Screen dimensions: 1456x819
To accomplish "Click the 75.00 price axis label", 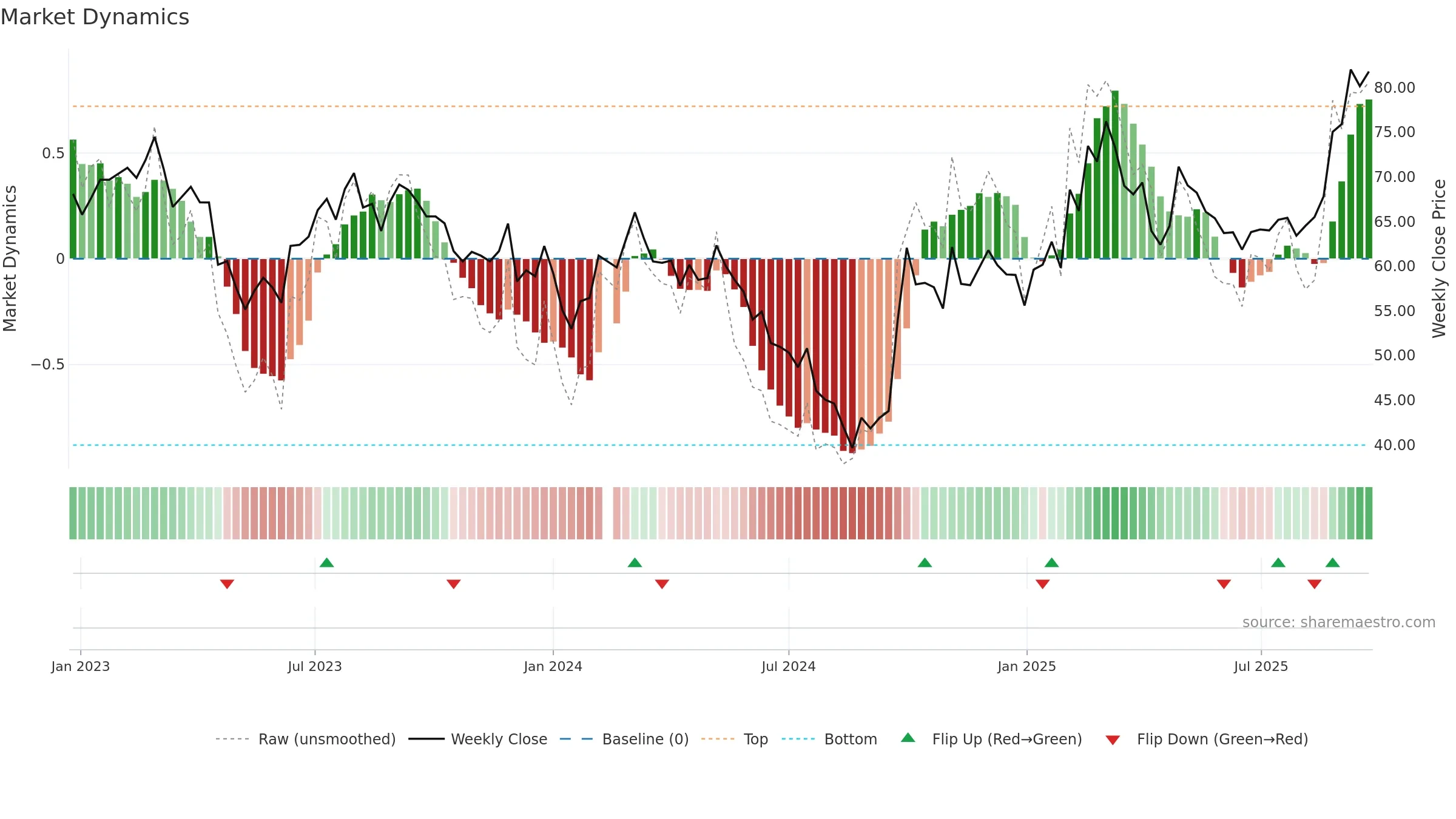I will [1395, 132].
